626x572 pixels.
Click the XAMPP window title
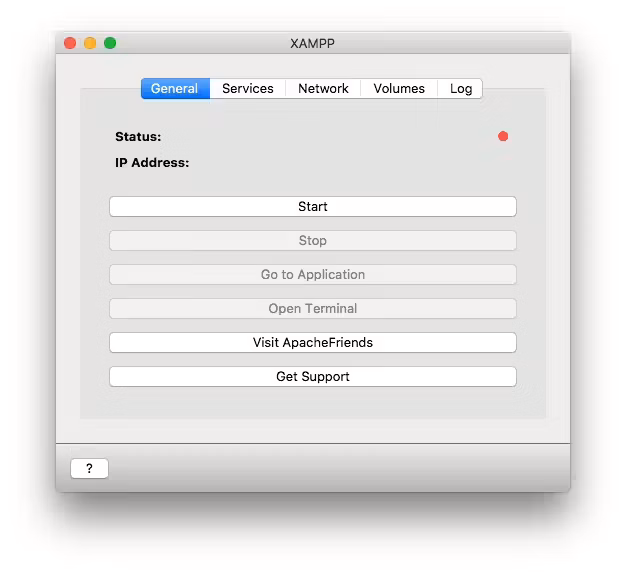pyautogui.click(x=312, y=44)
